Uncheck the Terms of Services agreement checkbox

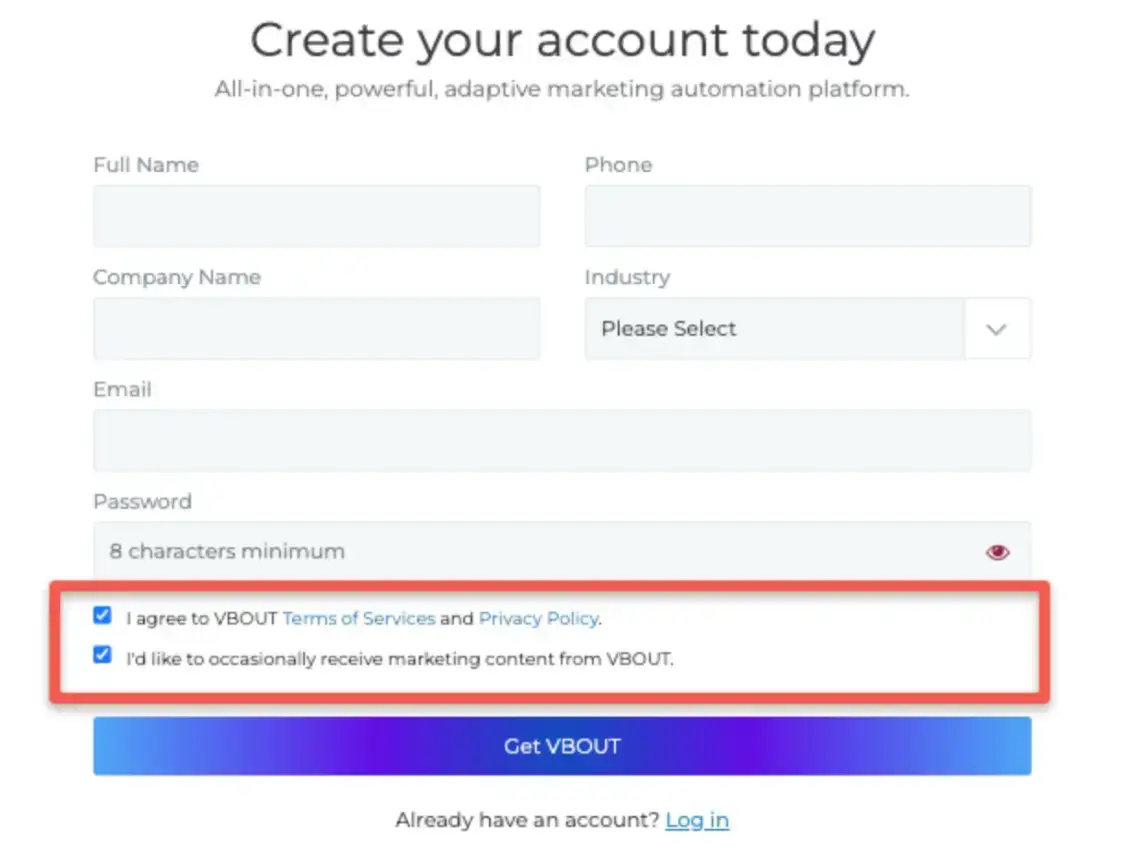pyautogui.click(x=102, y=615)
